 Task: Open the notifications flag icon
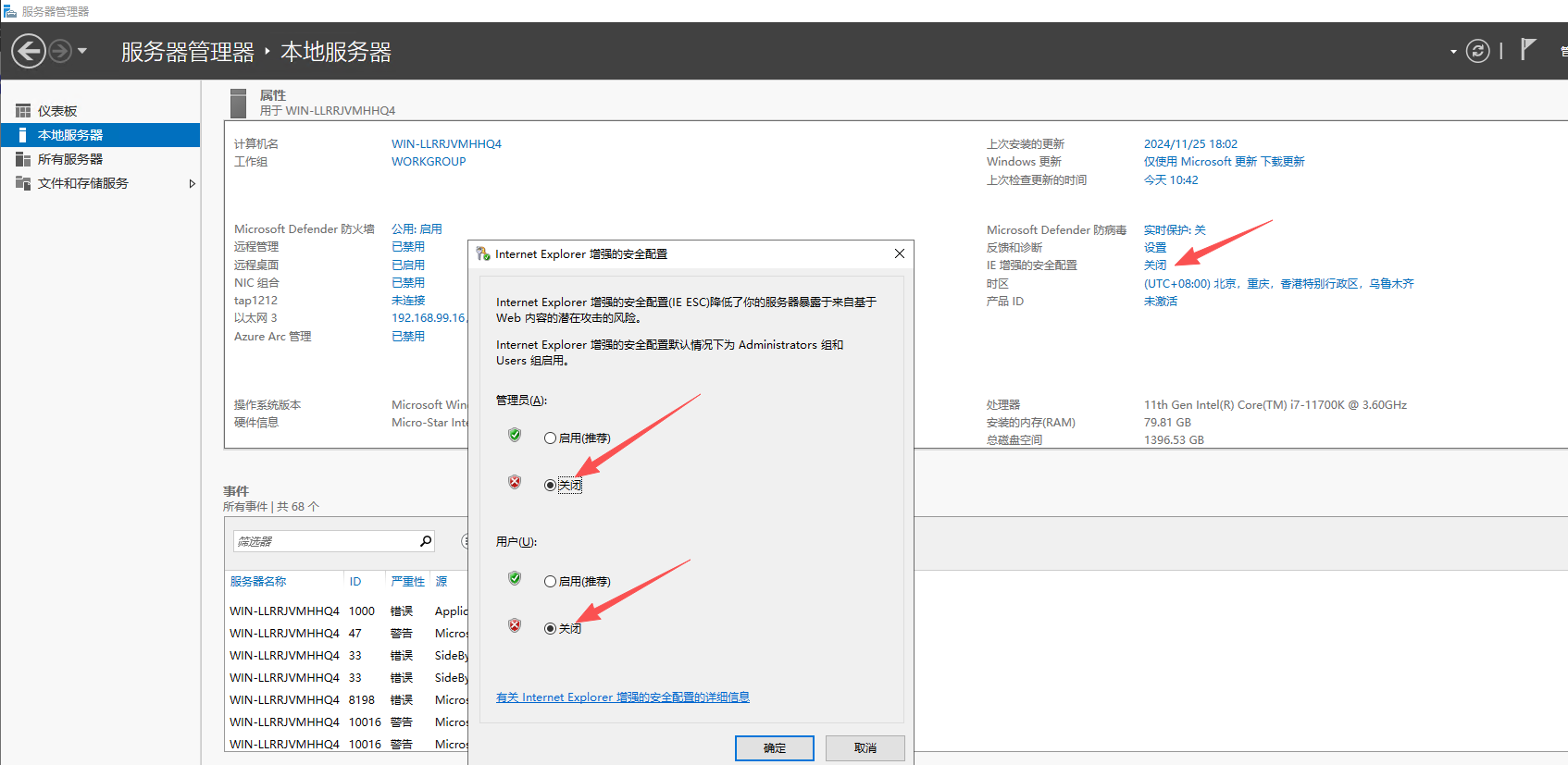point(1527,50)
